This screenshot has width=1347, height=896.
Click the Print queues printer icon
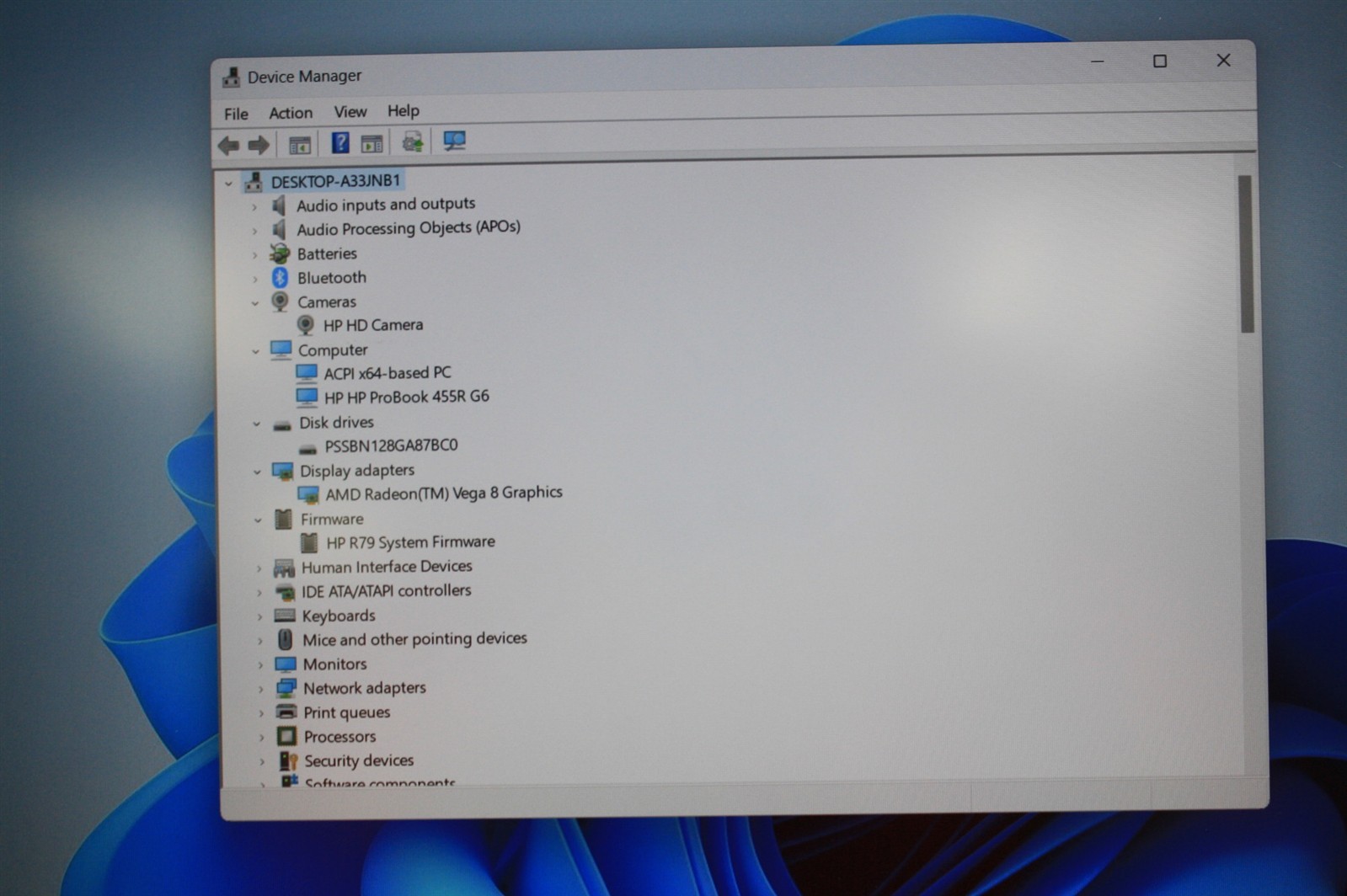point(286,712)
